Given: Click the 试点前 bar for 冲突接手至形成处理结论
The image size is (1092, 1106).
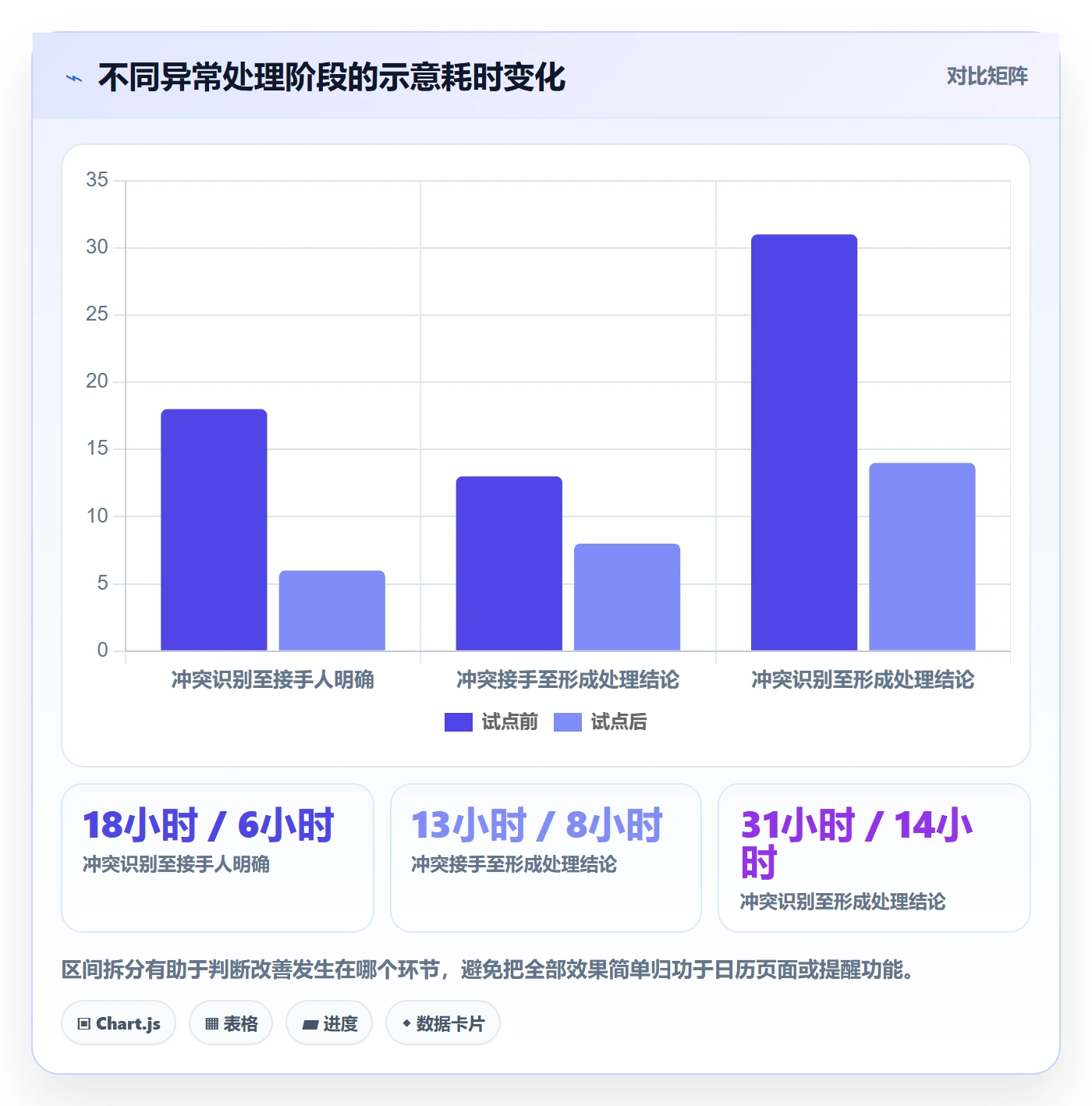Looking at the screenshot, I should [x=509, y=563].
